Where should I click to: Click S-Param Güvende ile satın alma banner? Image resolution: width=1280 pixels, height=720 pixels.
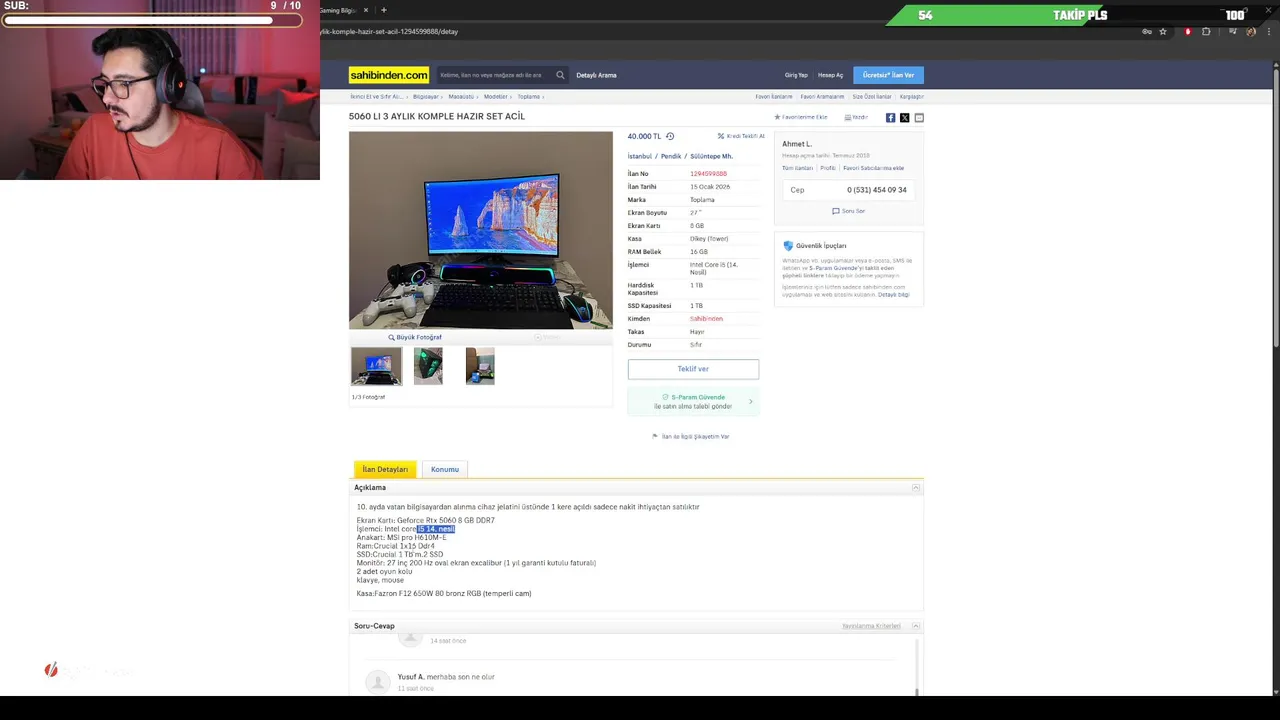pyautogui.click(x=693, y=402)
